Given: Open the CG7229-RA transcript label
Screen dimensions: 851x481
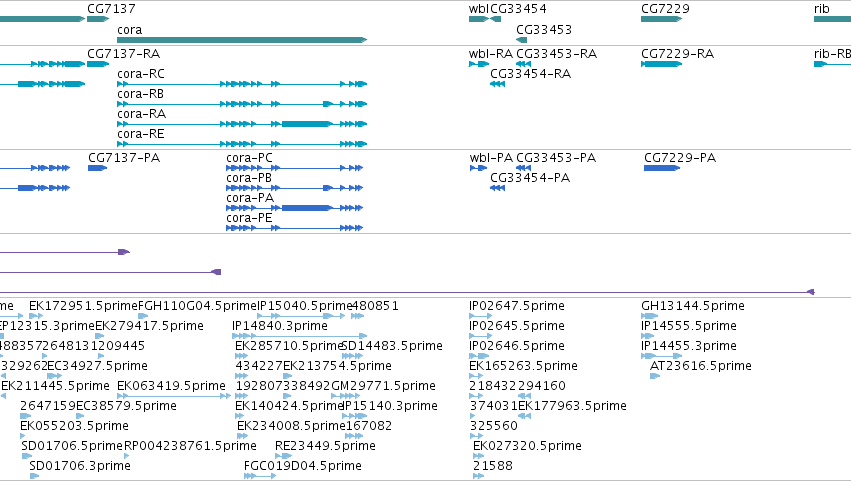Looking at the screenshot, I should 677,54.
